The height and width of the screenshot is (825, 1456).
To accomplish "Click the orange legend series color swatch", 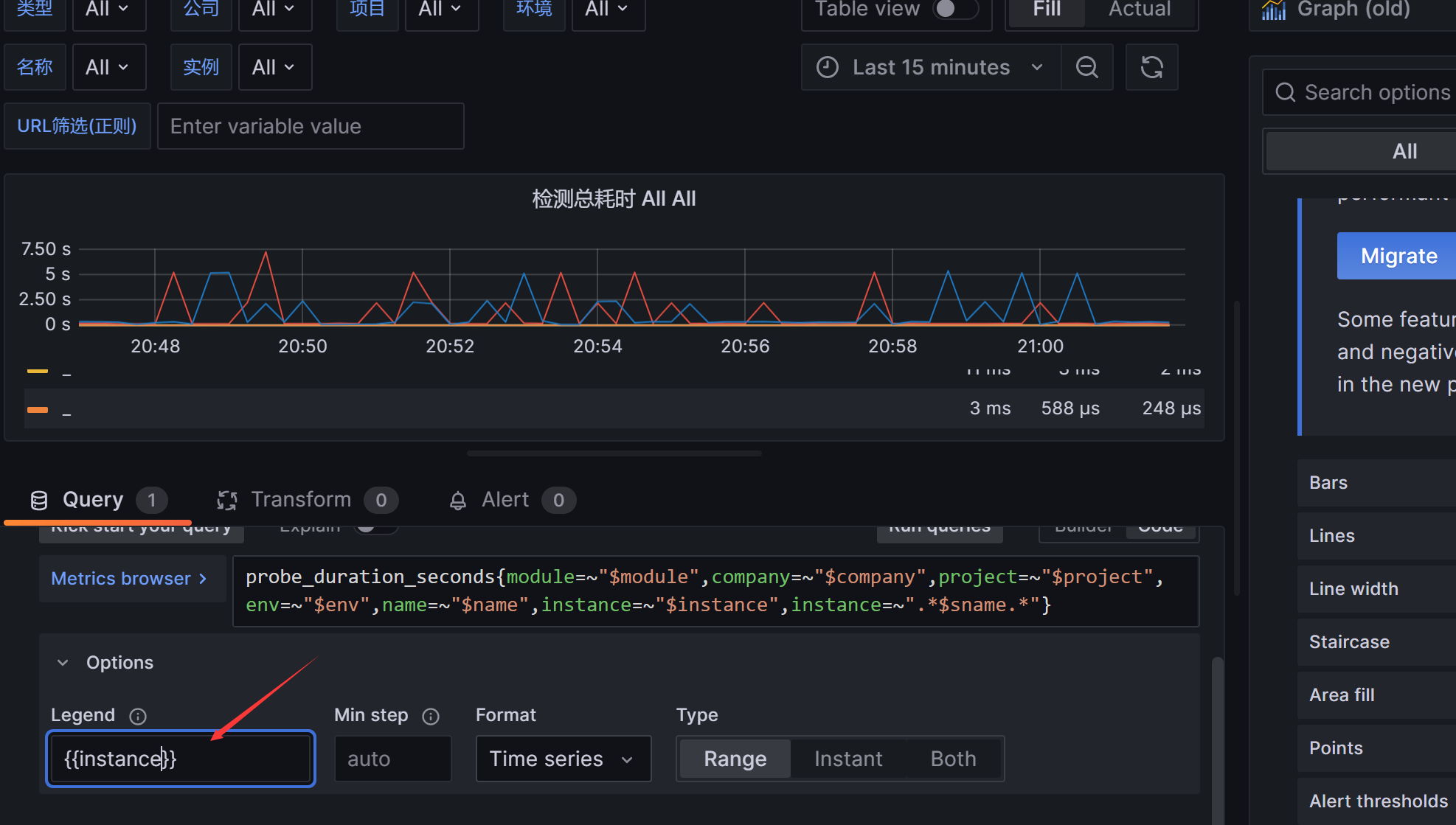I will (x=38, y=410).
